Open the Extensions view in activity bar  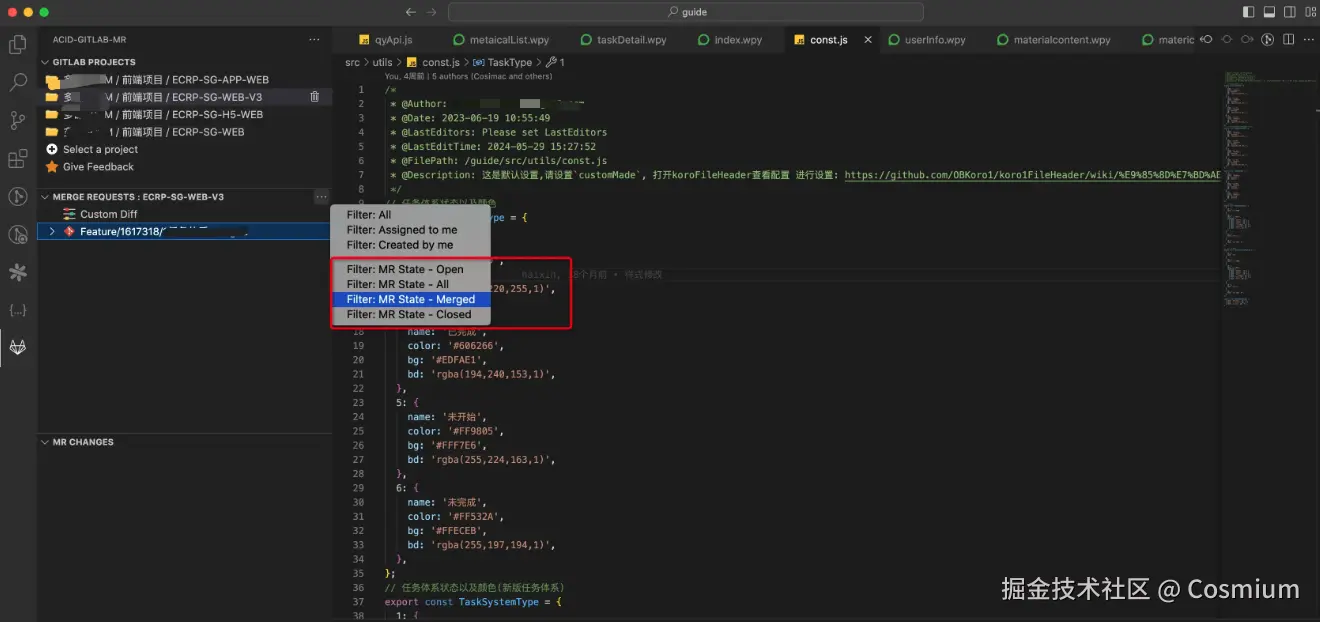(x=17, y=159)
